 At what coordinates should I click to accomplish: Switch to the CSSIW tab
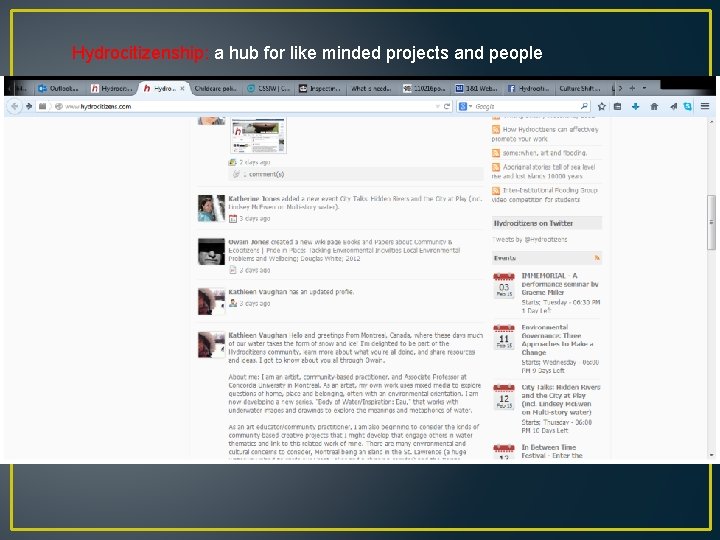[x=269, y=88]
